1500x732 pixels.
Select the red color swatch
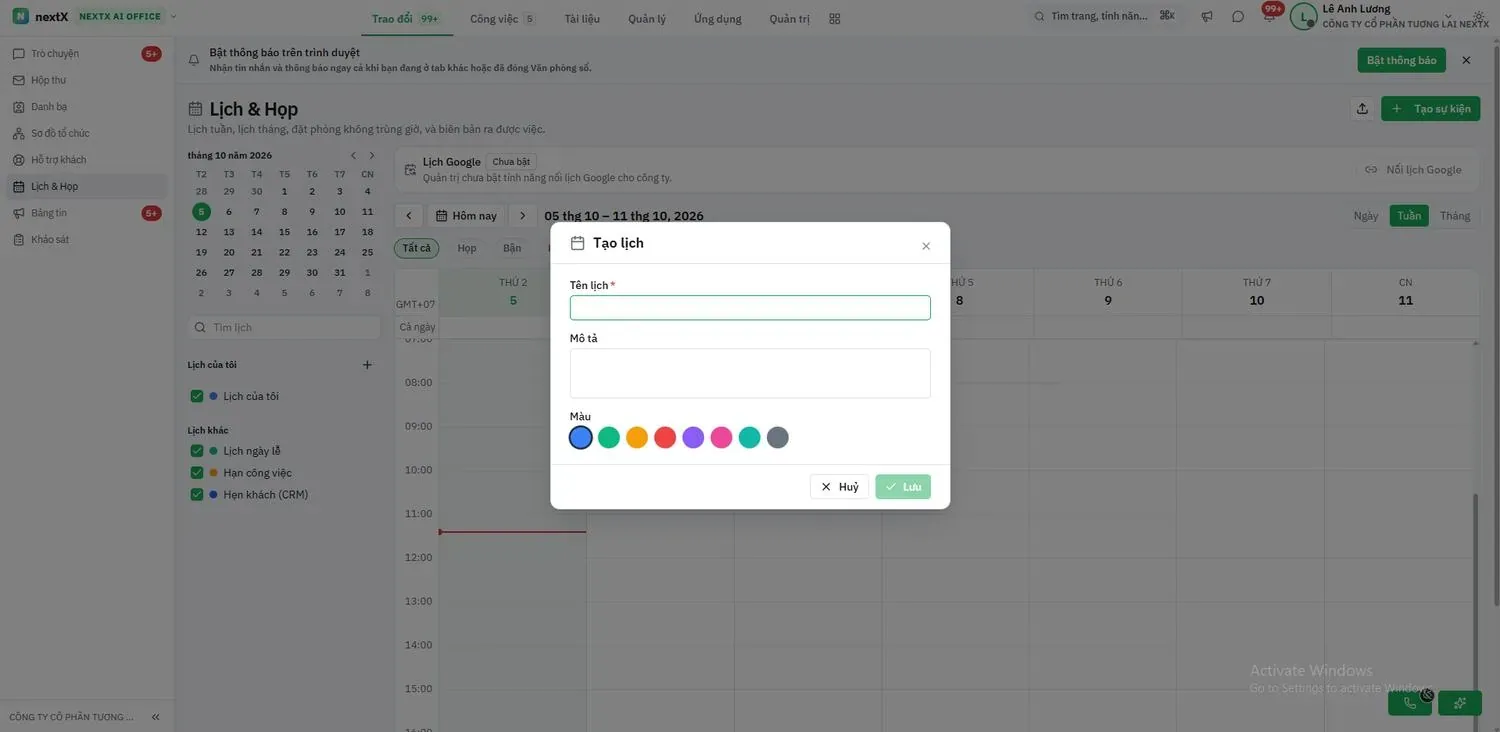pyautogui.click(x=665, y=438)
